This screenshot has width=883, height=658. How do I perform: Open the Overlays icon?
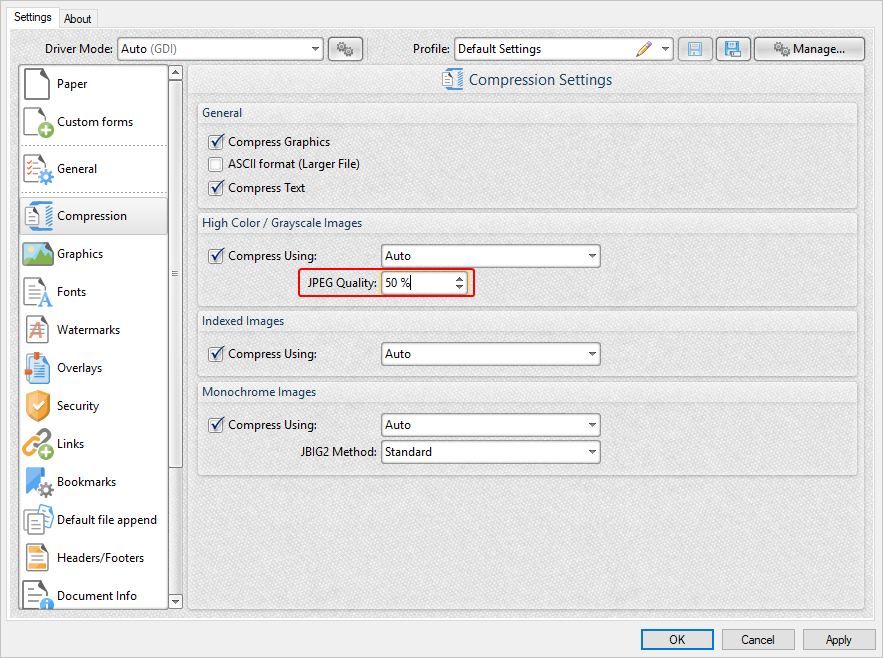click(x=37, y=368)
